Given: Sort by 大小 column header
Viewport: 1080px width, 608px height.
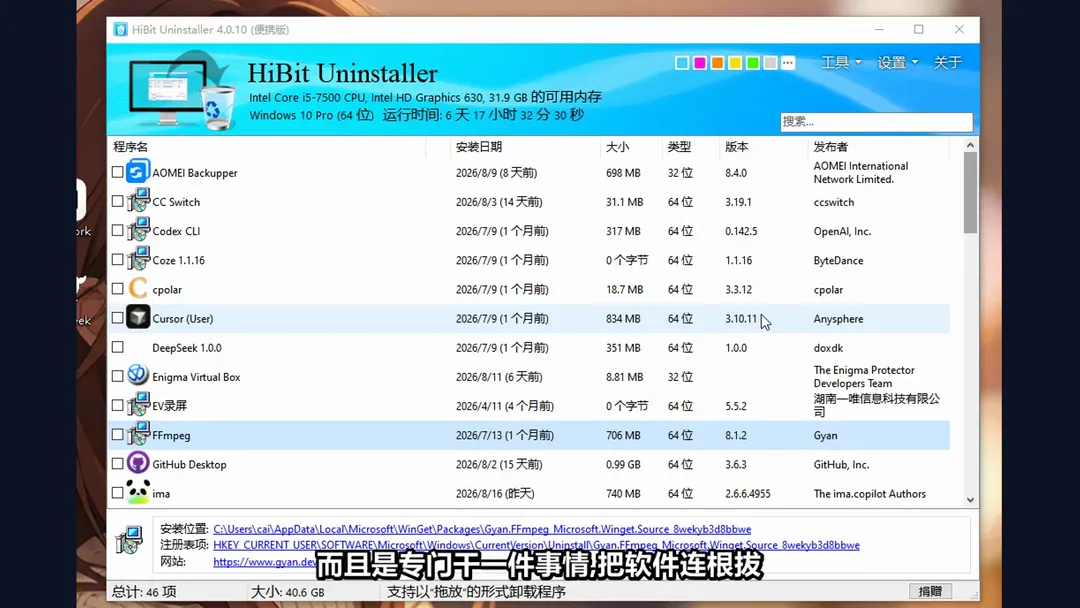Looking at the screenshot, I should tap(617, 147).
